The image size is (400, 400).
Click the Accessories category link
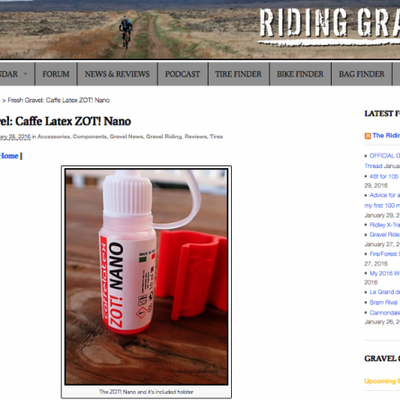coord(54,137)
